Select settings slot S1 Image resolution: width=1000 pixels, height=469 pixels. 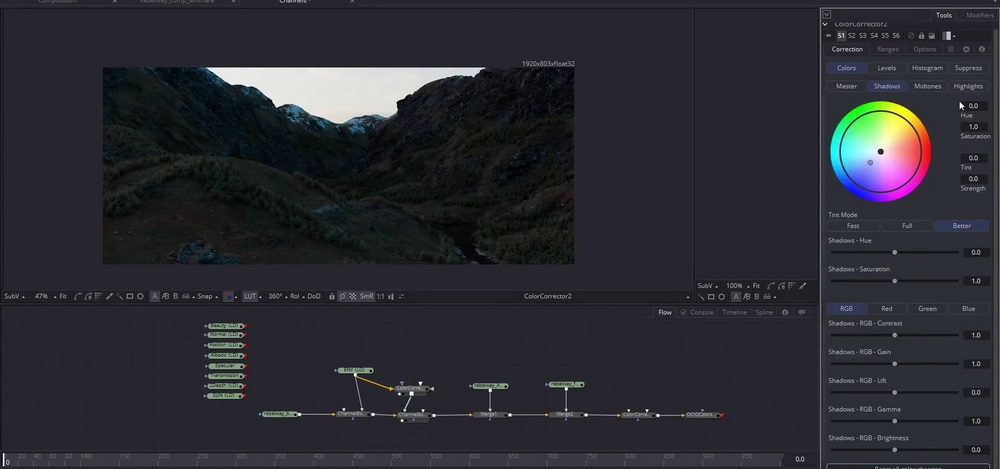[x=841, y=36]
